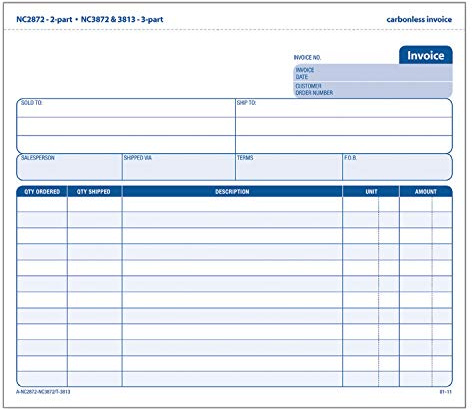Viewport: 472px width, 409px height.
Task: Click the Shipped Via field
Action: pyautogui.click(x=179, y=167)
